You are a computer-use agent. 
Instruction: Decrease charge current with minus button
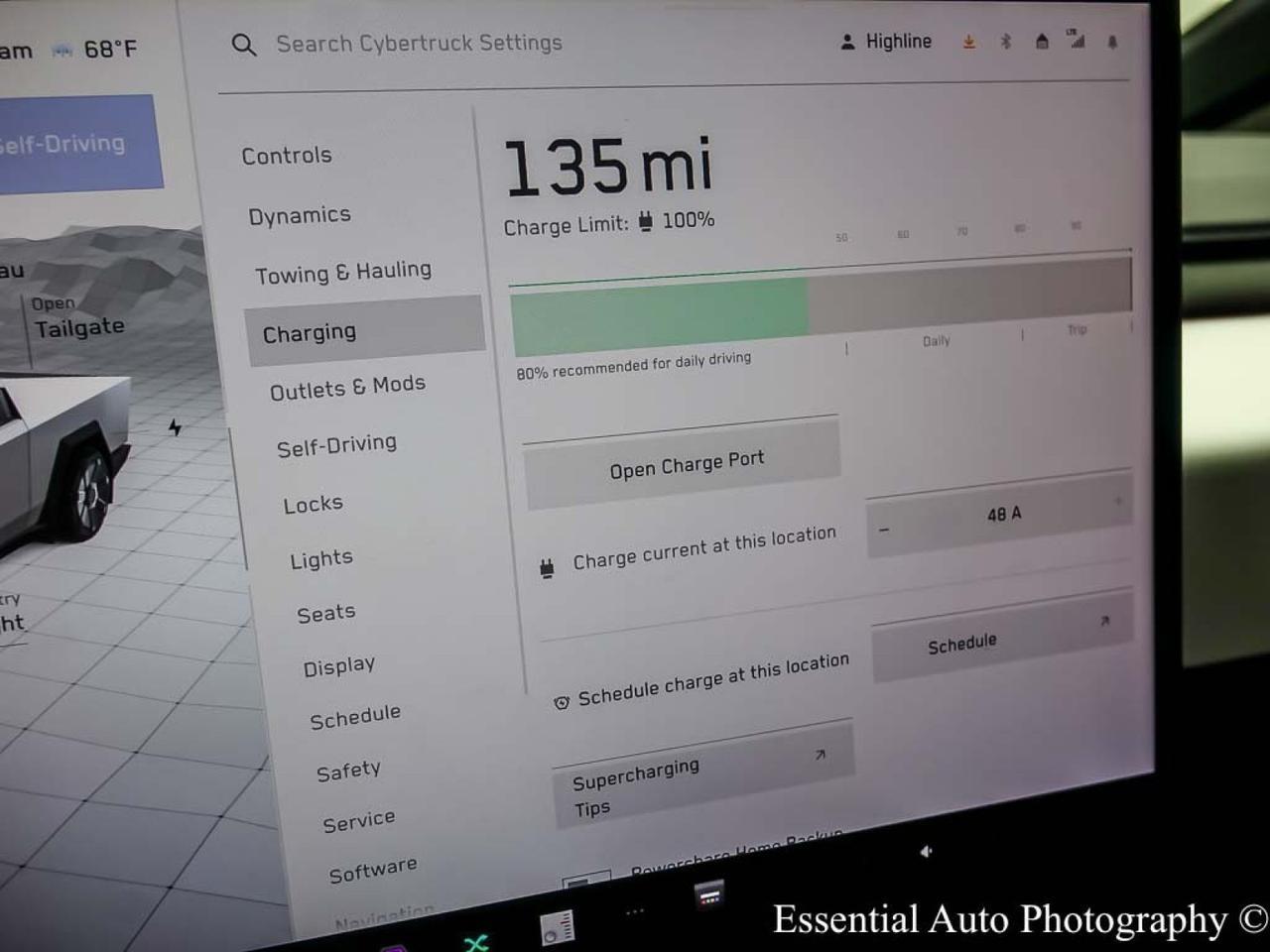pyautogui.click(x=883, y=530)
